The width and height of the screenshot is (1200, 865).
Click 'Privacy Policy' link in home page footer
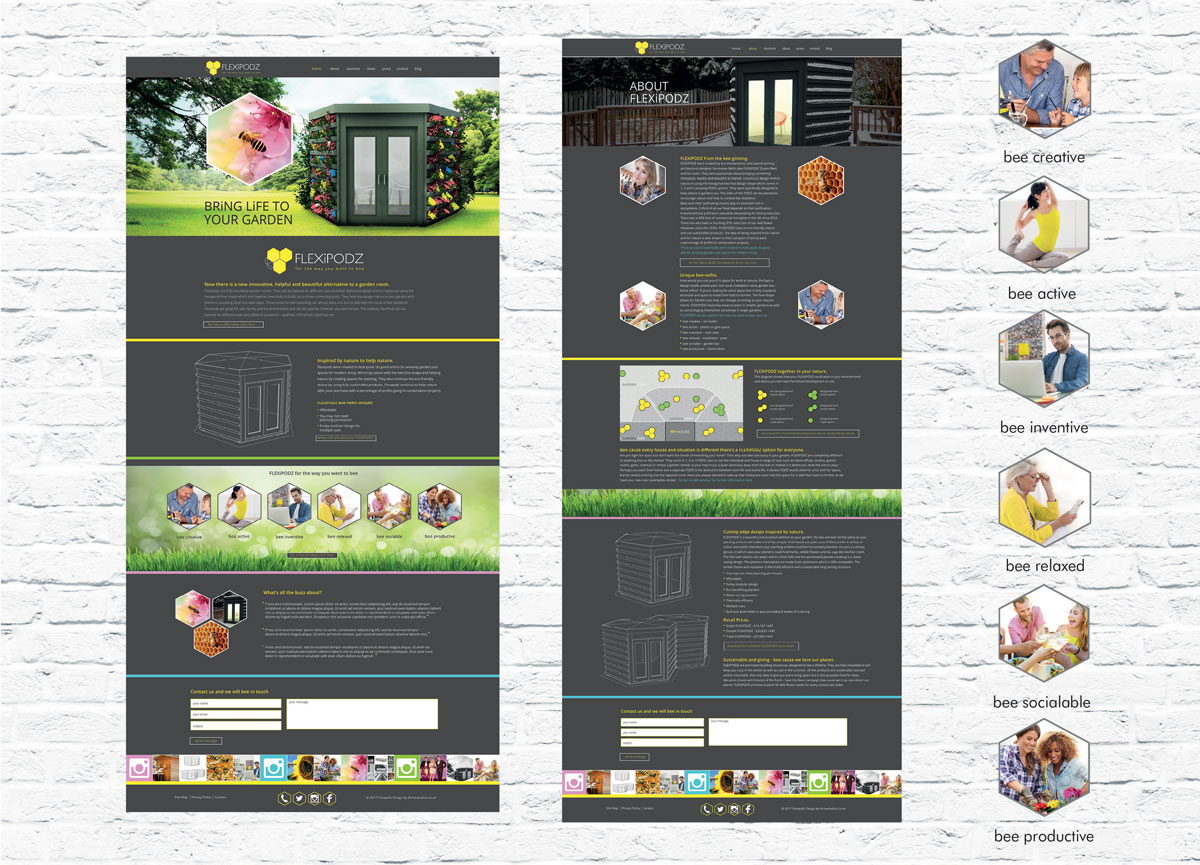point(201,797)
